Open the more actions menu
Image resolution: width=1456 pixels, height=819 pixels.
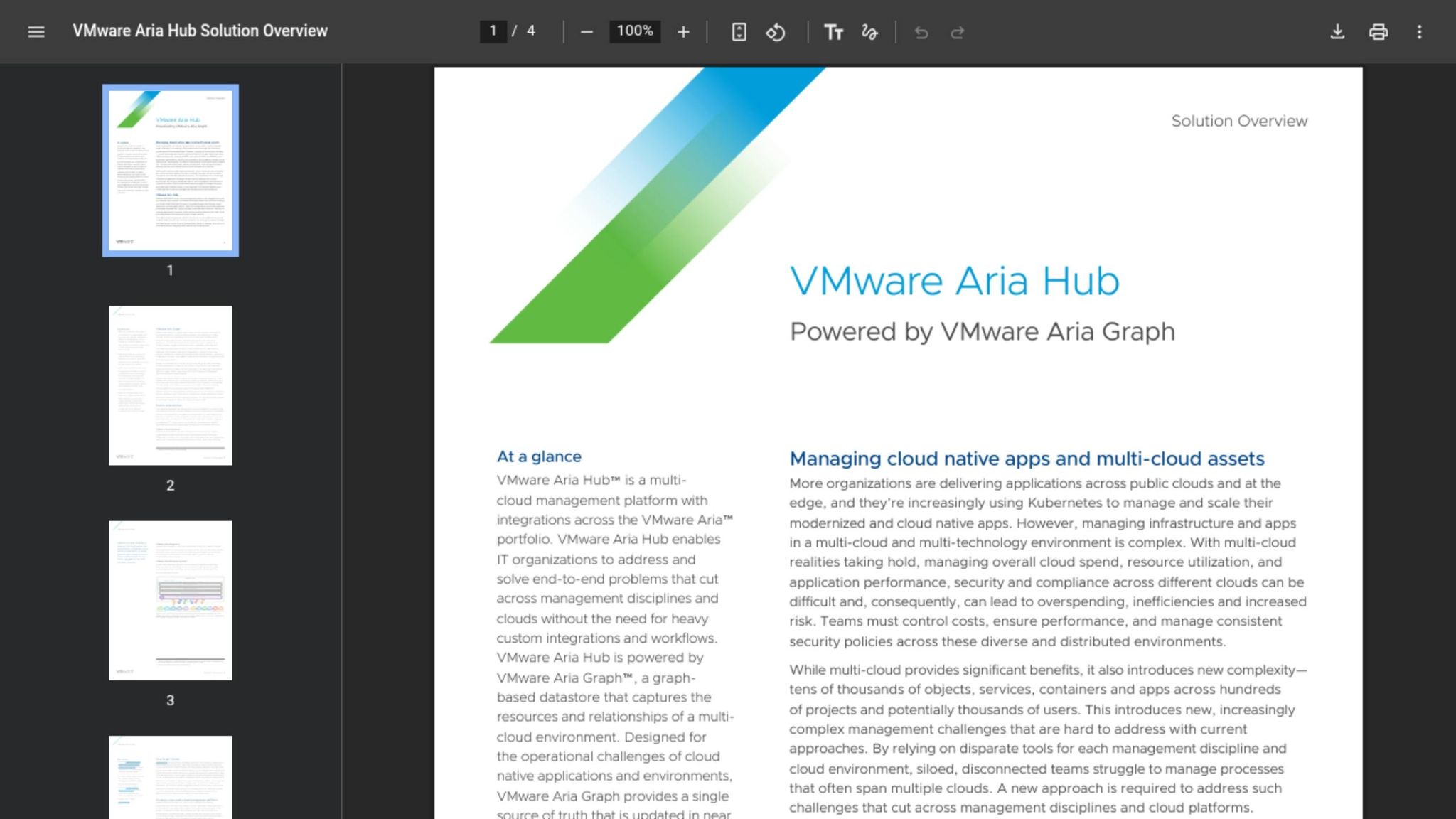click(1420, 32)
